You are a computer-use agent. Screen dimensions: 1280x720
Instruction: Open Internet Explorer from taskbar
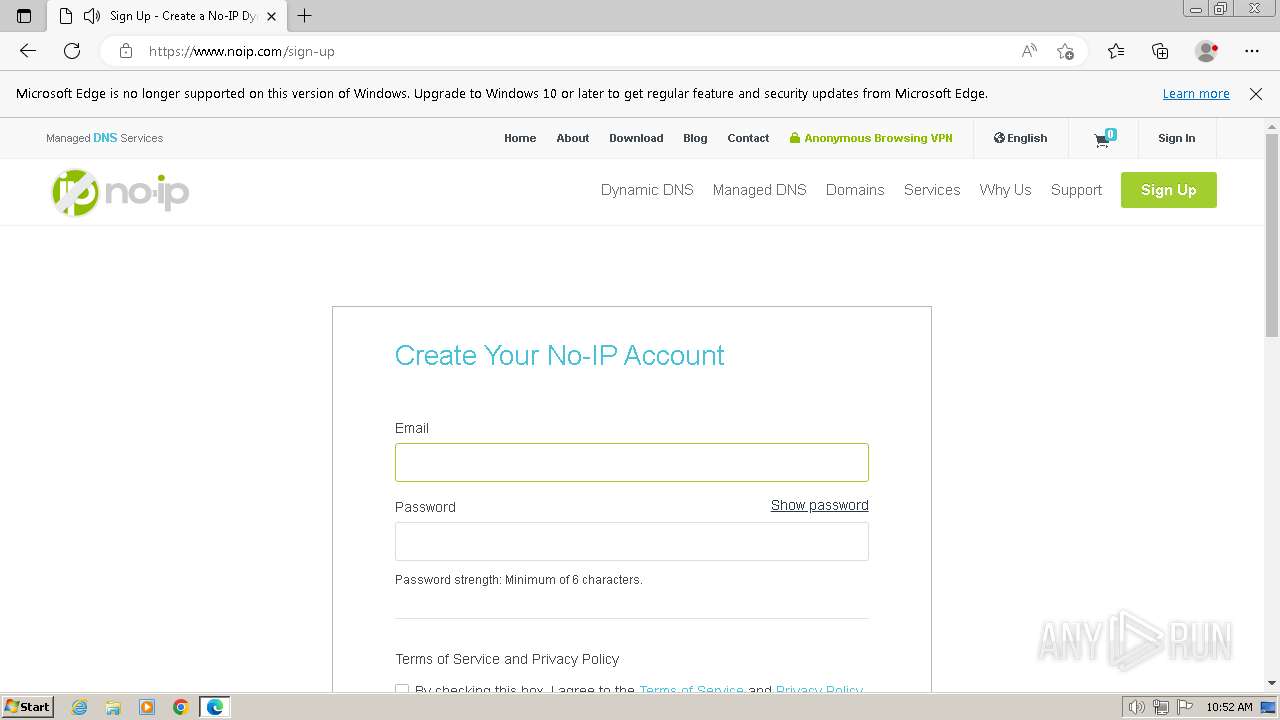pos(79,707)
